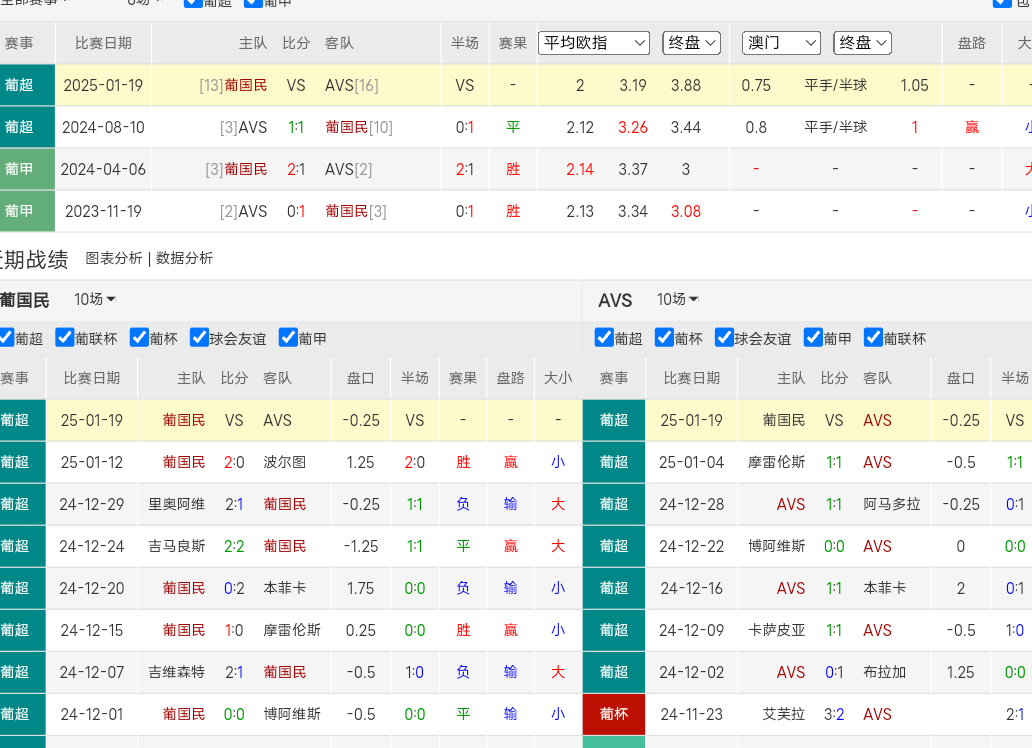This screenshot has height=748, width=1032.
Task: Click 本菲卡 opponent in AVS 24-12-16 row
Action: (x=885, y=588)
